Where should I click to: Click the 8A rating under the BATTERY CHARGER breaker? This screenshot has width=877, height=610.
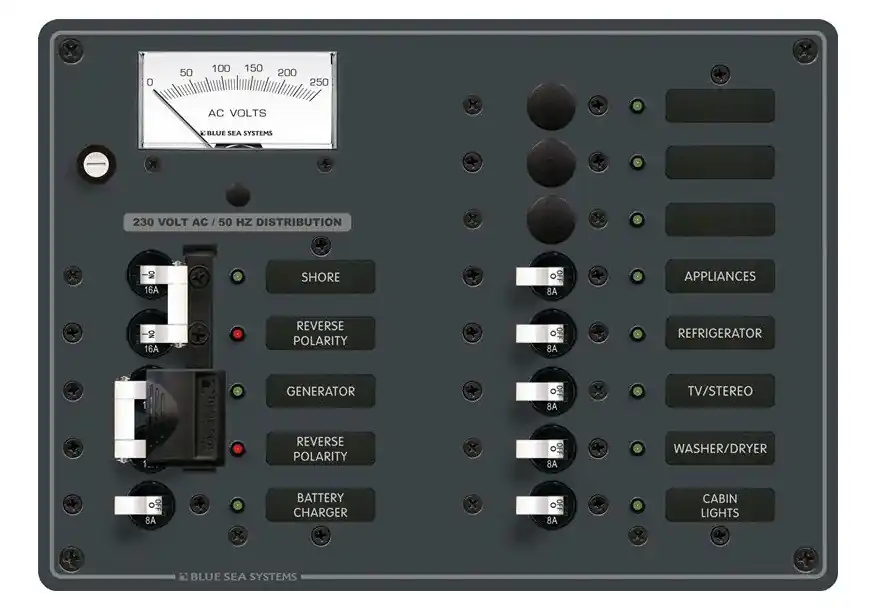(150, 521)
